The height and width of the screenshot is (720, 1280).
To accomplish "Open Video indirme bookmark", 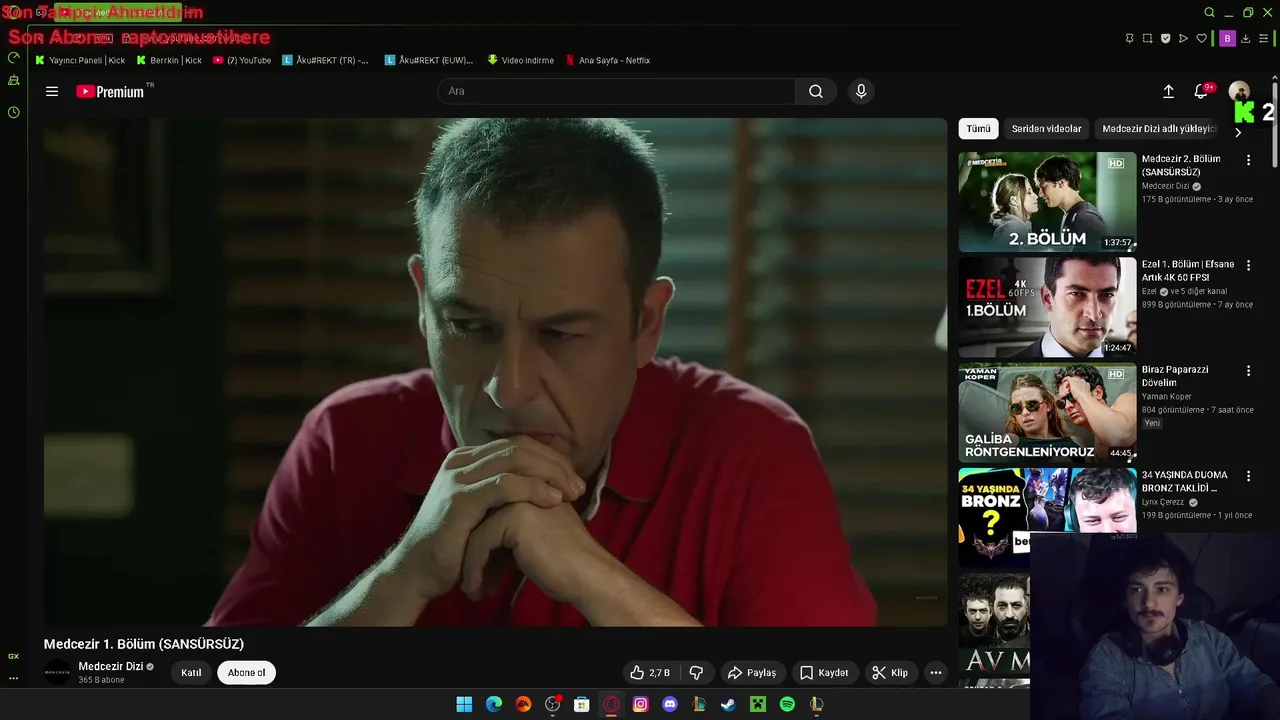I will (x=520, y=60).
